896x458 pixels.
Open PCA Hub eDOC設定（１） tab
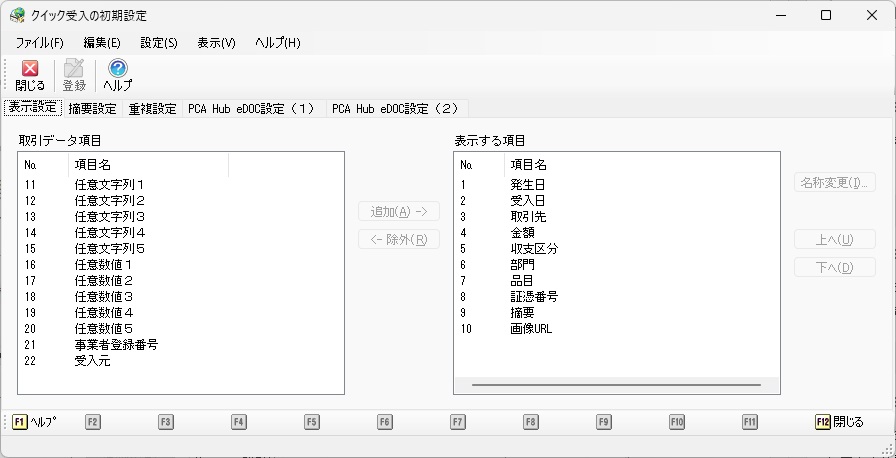tap(251, 109)
